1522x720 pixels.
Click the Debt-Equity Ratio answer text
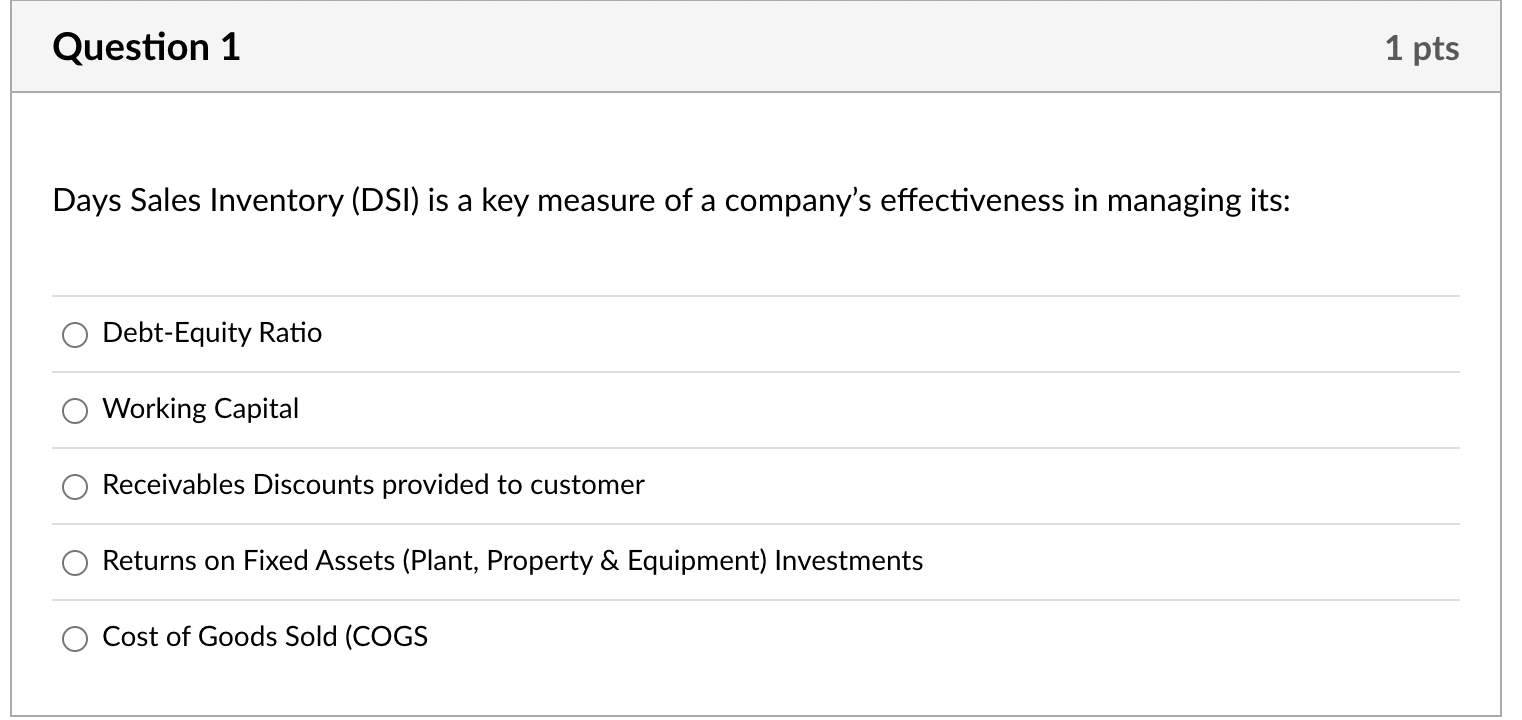pyautogui.click(x=211, y=333)
